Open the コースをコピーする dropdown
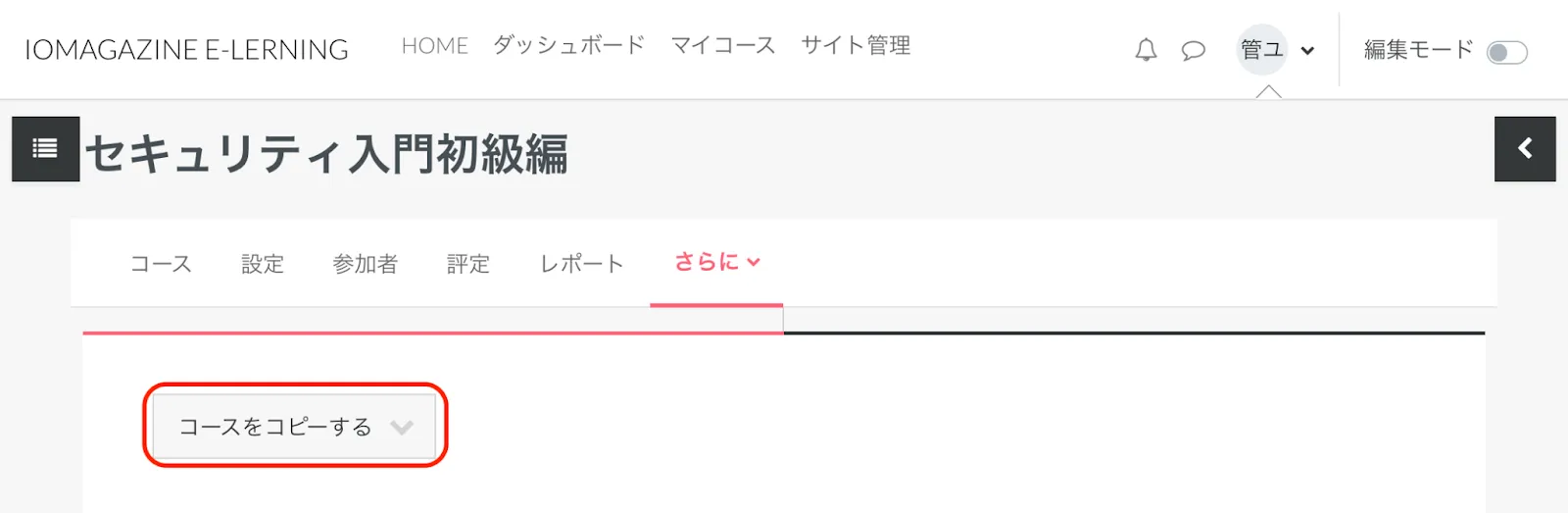Viewport: 1568px width, 513px height. pos(294,427)
